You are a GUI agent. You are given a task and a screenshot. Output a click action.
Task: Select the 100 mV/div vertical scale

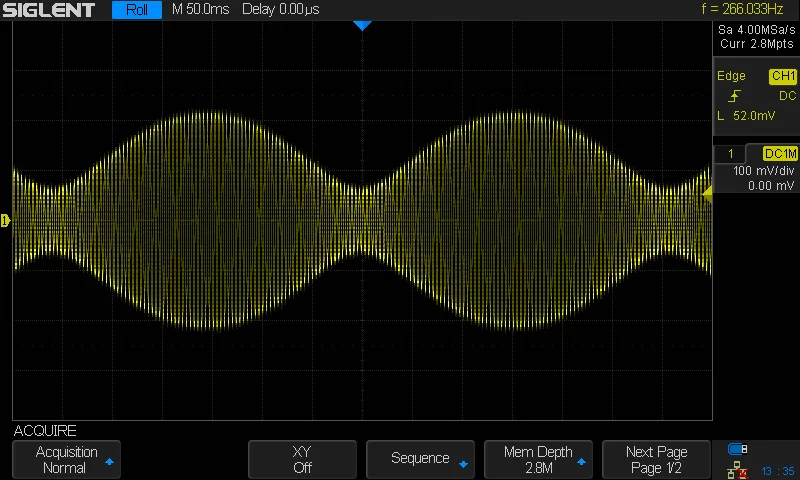763,171
